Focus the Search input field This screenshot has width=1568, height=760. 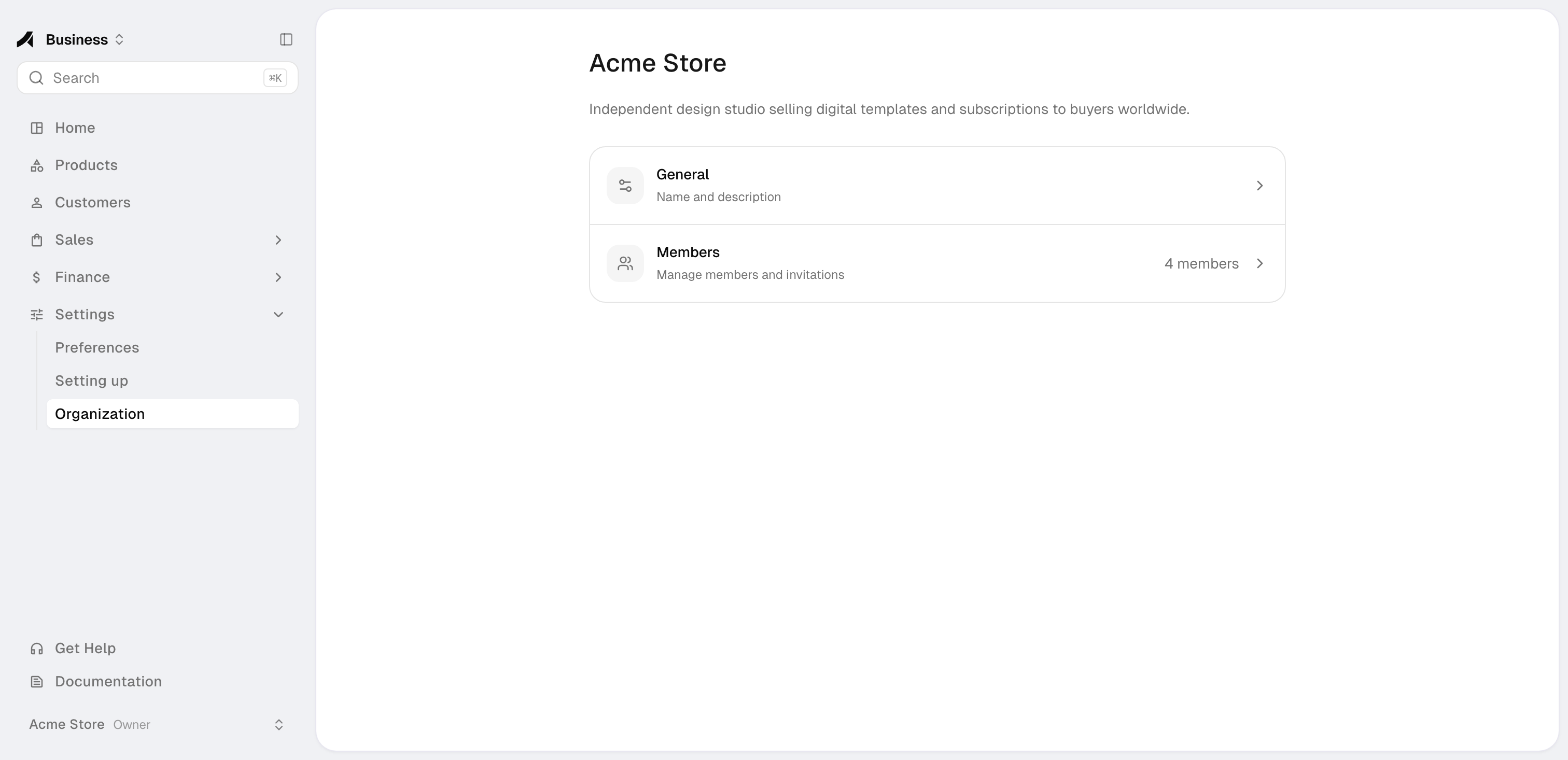pos(157,78)
